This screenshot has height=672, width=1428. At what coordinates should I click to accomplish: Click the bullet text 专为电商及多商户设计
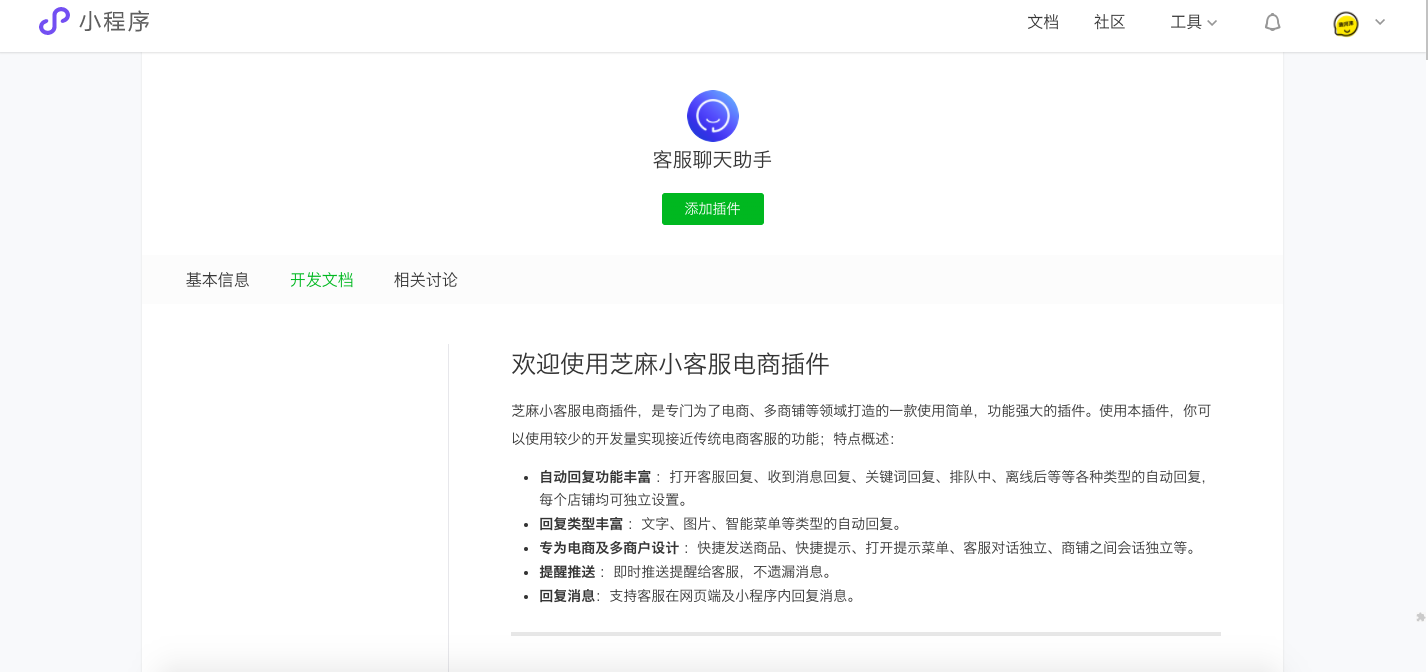point(609,548)
